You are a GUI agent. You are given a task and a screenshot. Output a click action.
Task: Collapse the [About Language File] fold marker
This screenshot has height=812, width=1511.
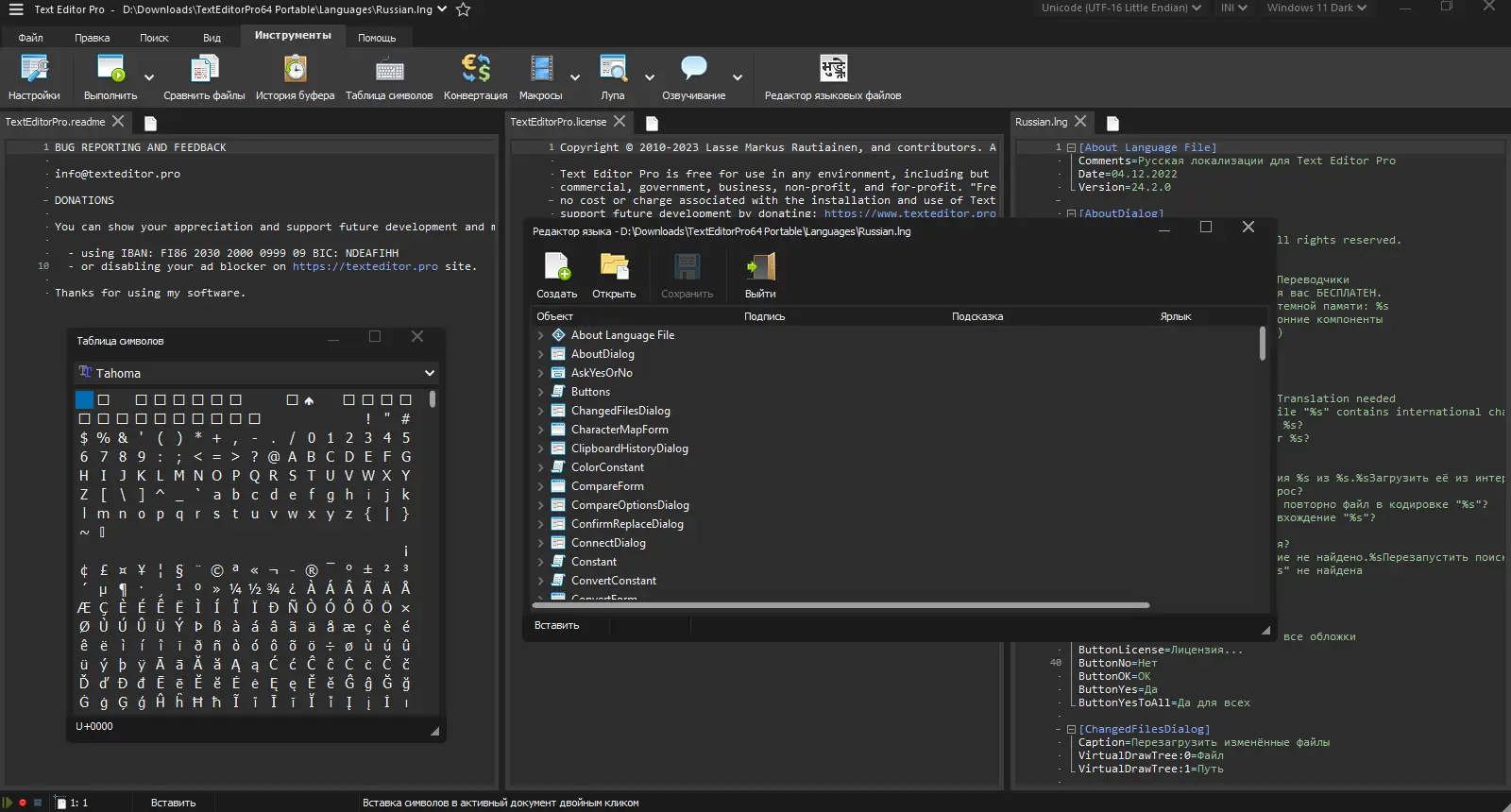(1071, 148)
